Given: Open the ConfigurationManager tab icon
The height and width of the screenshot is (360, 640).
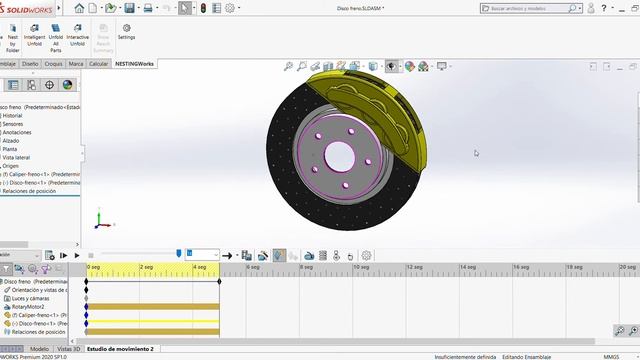Looking at the screenshot, I should point(31,85).
